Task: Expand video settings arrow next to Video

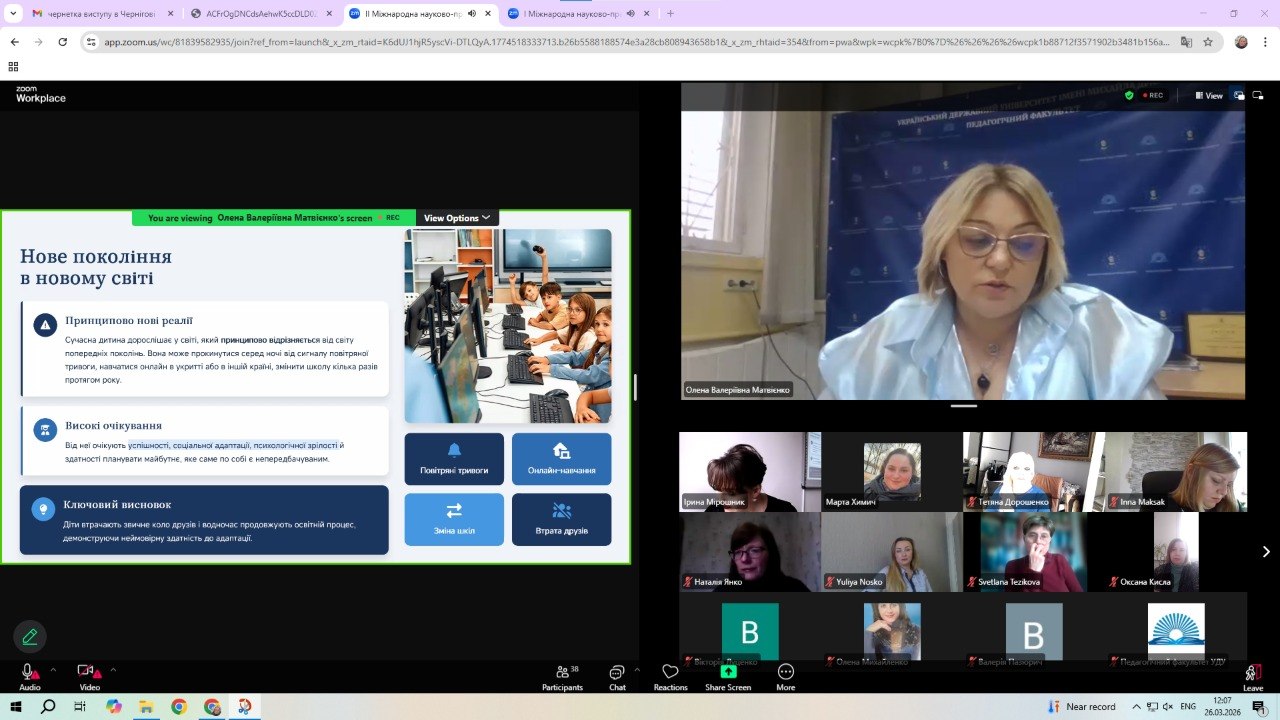Action: tap(113, 670)
